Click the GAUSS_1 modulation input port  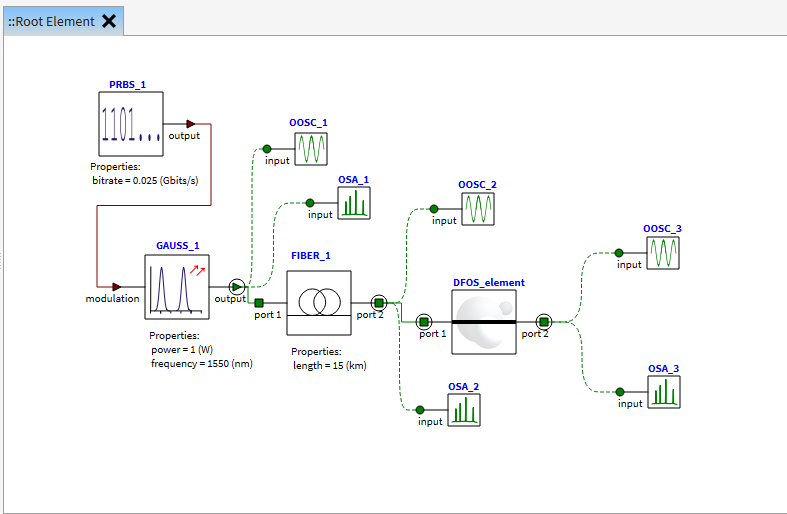click(116, 287)
